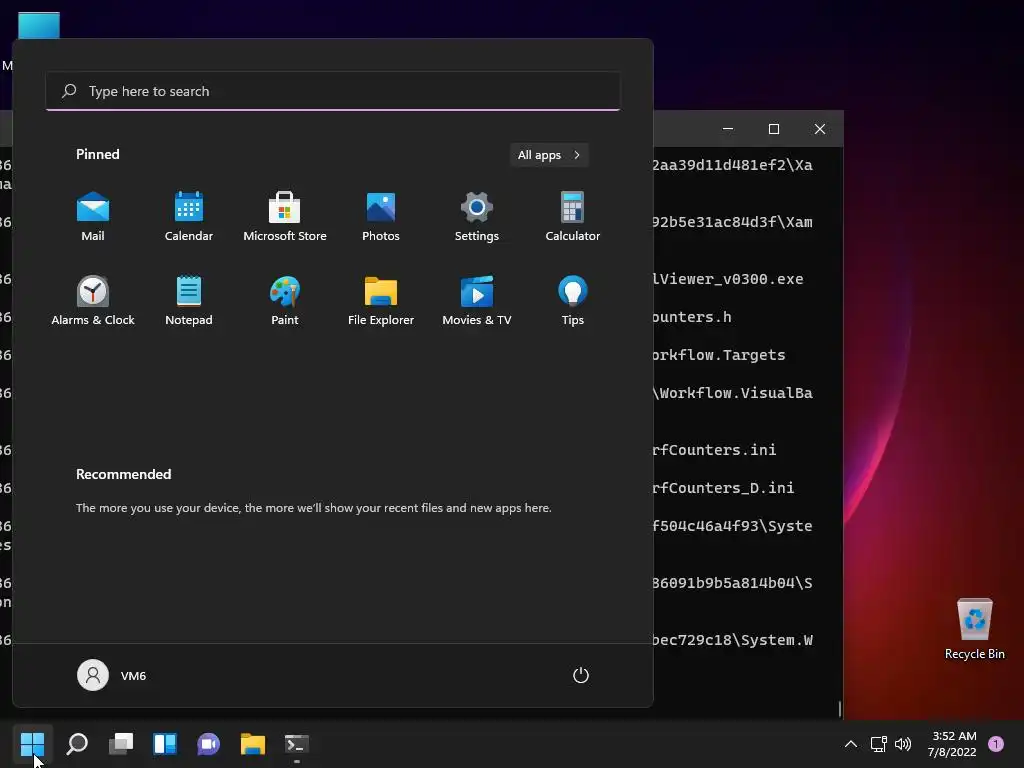Minimize the terminal window behind Start
Image resolution: width=1024 pixels, height=768 pixels.
[728, 129]
